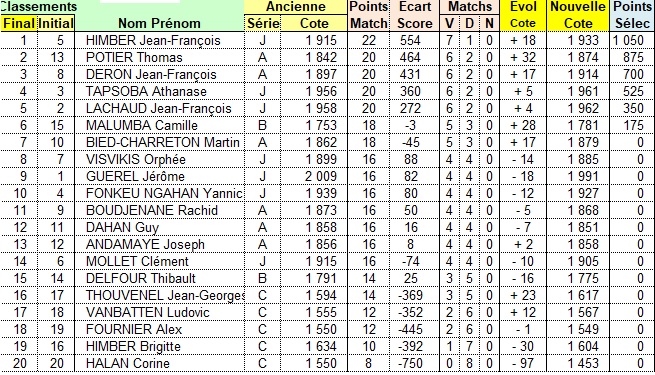Select the Evol Cote yellow header
Viewport: 655px width, 375px height.
(x=523, y=15)
